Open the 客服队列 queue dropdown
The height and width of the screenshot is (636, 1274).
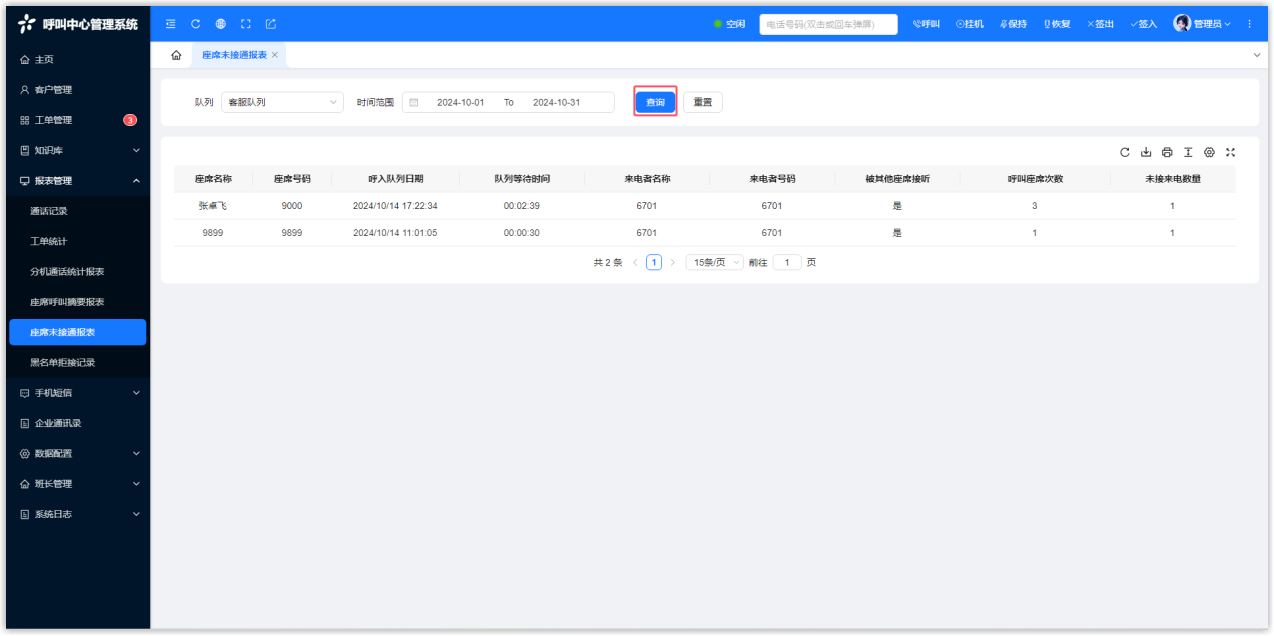281,102
